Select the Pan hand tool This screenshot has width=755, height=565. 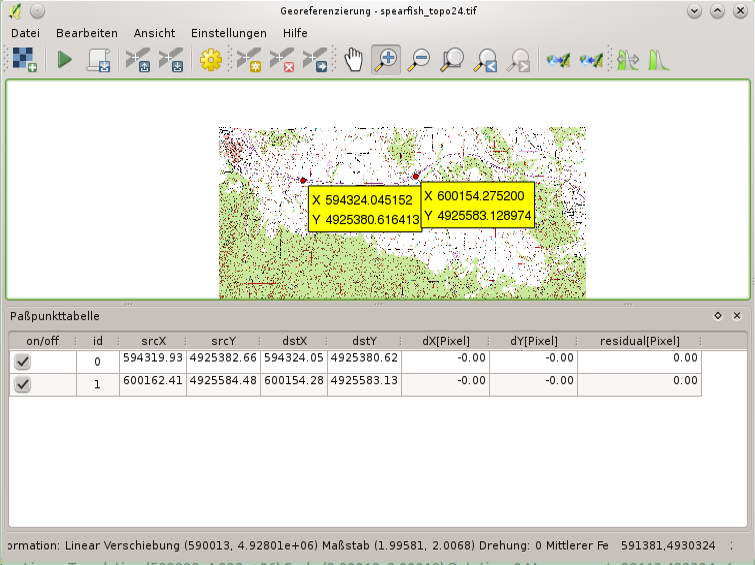pyautogui.click(x=353, y=60)
